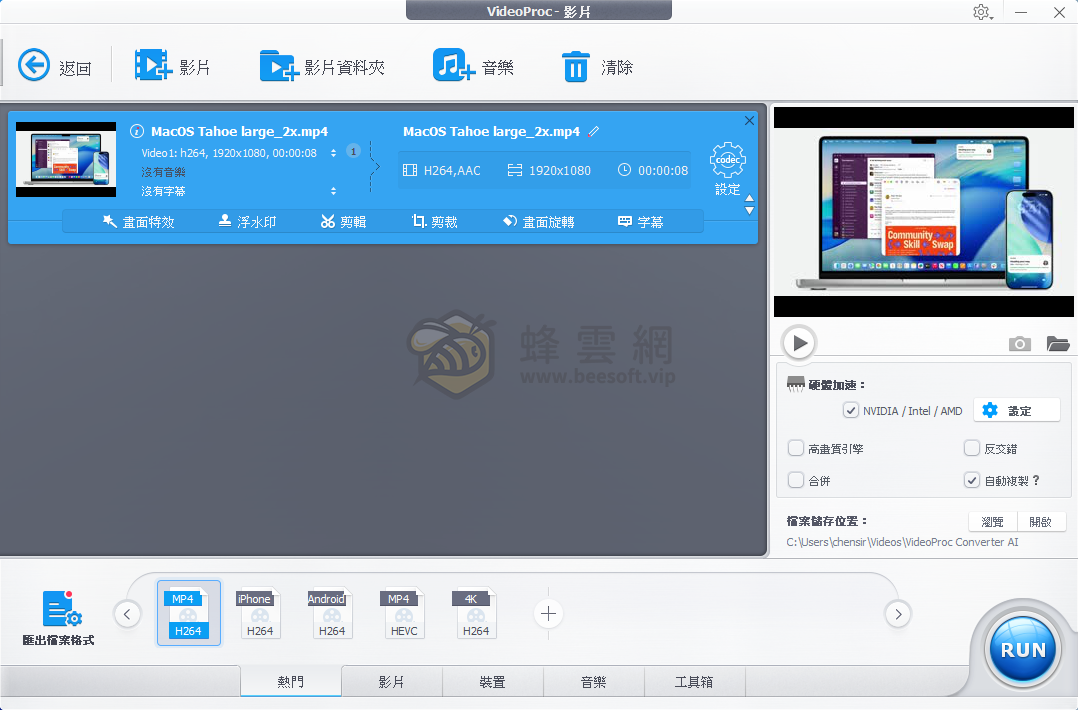Image resolution: width=1078 pixels, height=710 pixels.
Task: Open the 畫面旋轉 rotate tool
Action: point(538,221)
